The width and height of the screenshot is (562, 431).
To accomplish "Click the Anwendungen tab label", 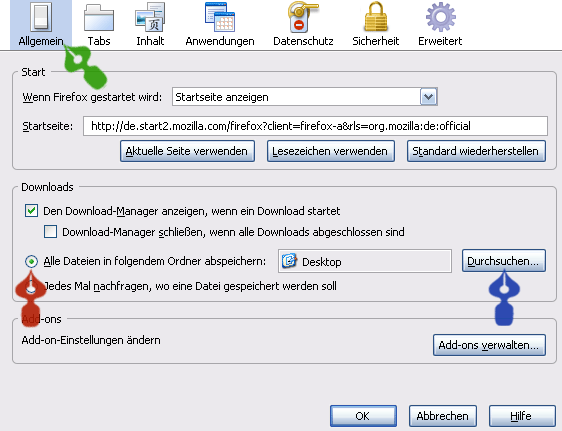I will (x=220, y=41).
